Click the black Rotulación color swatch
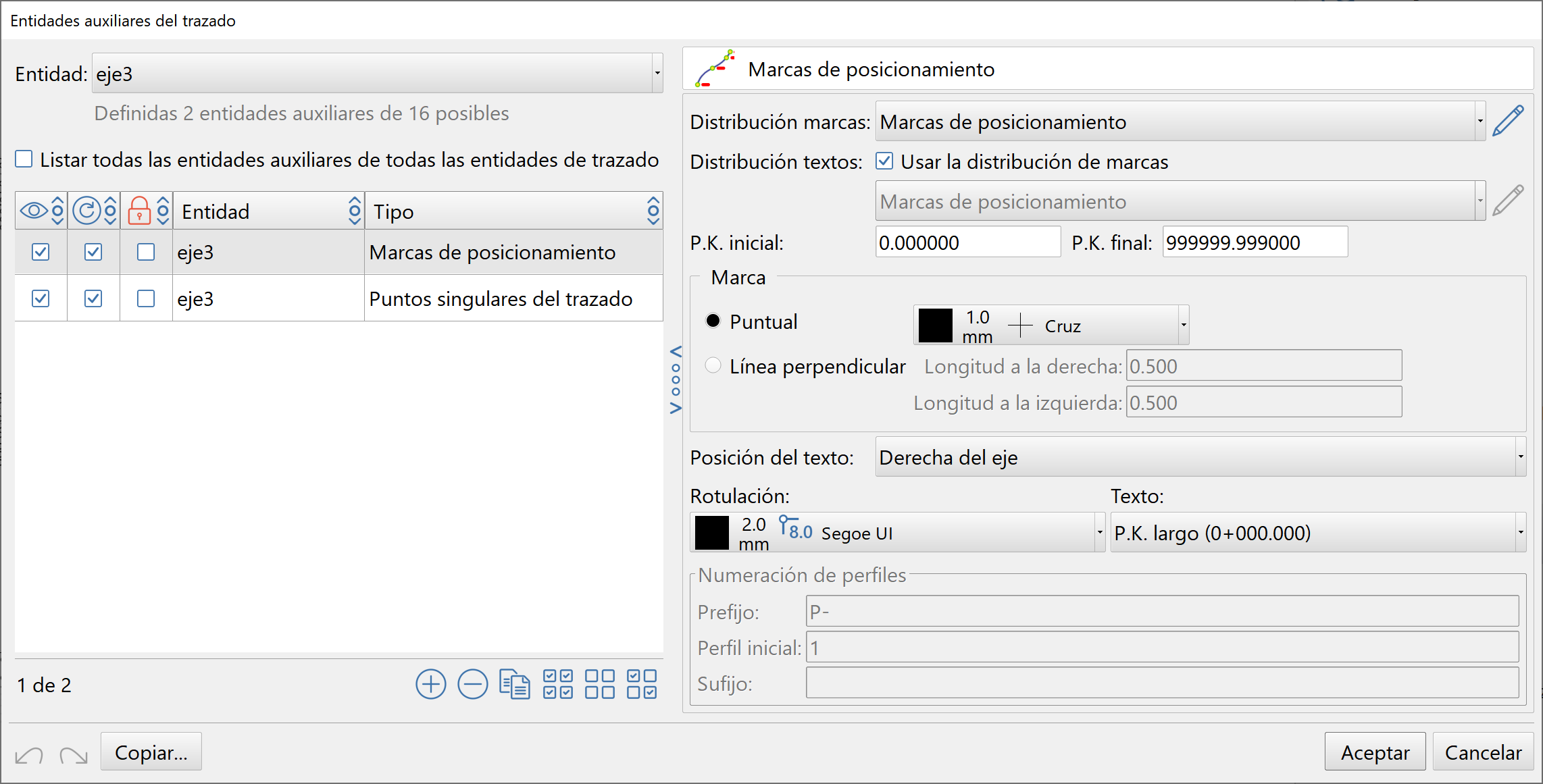This screenshot has width=1543, height=784. pos(712,533)
